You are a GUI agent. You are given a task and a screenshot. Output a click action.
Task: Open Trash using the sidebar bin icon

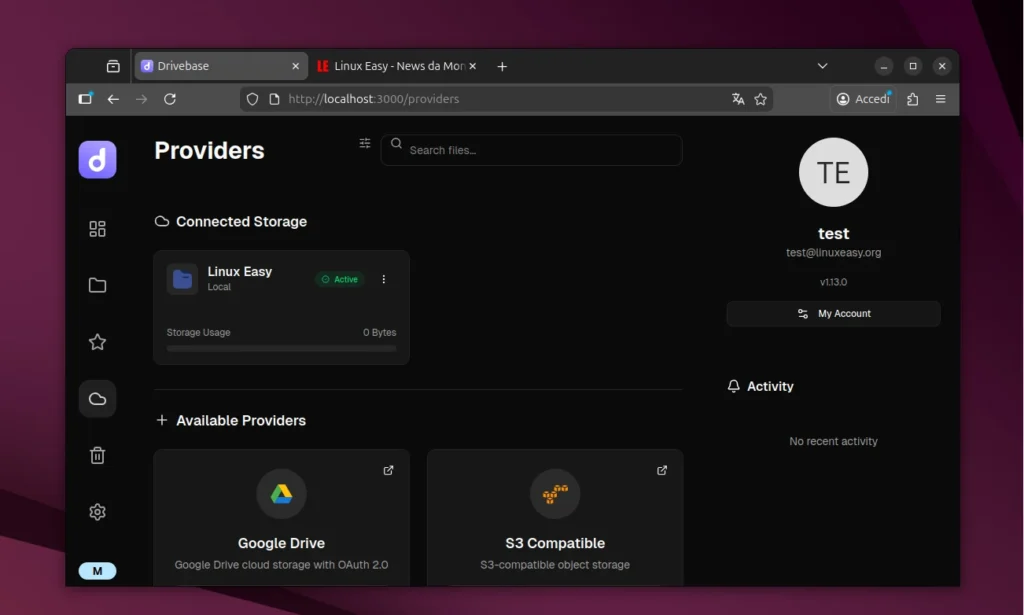(97, 455)
